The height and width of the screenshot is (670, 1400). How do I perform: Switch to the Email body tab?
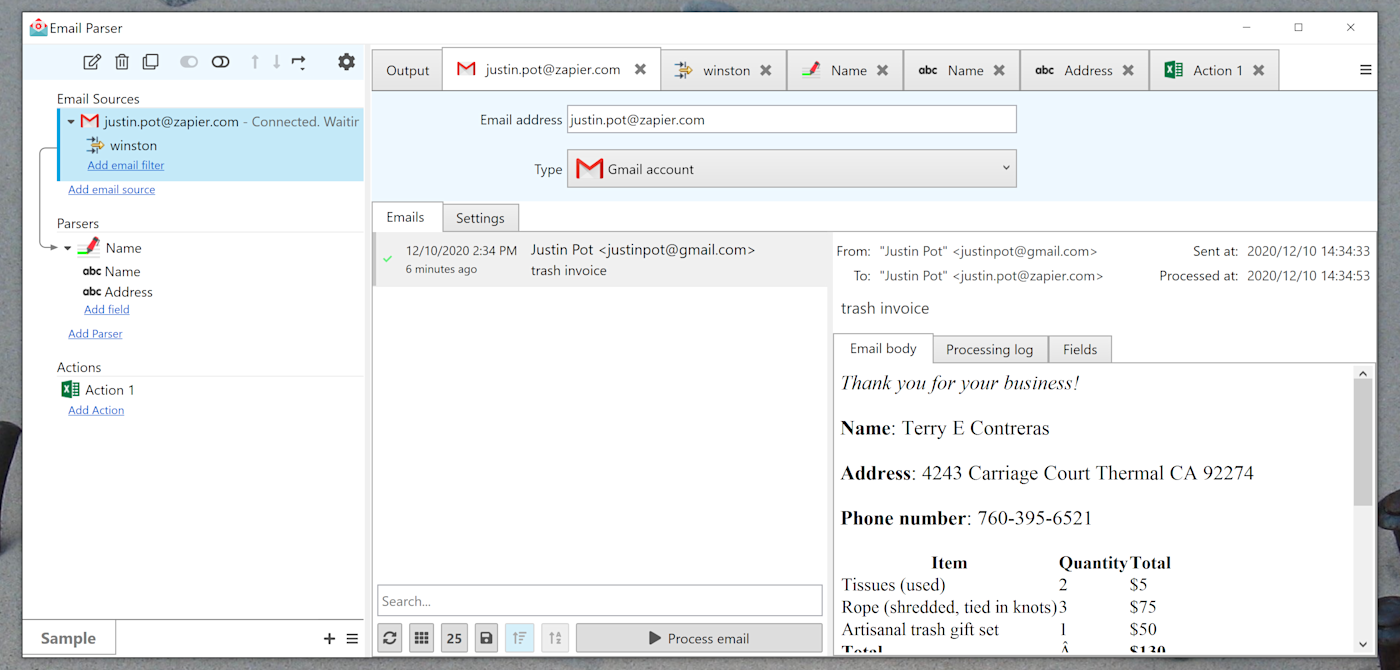click(x=883, y=348)
